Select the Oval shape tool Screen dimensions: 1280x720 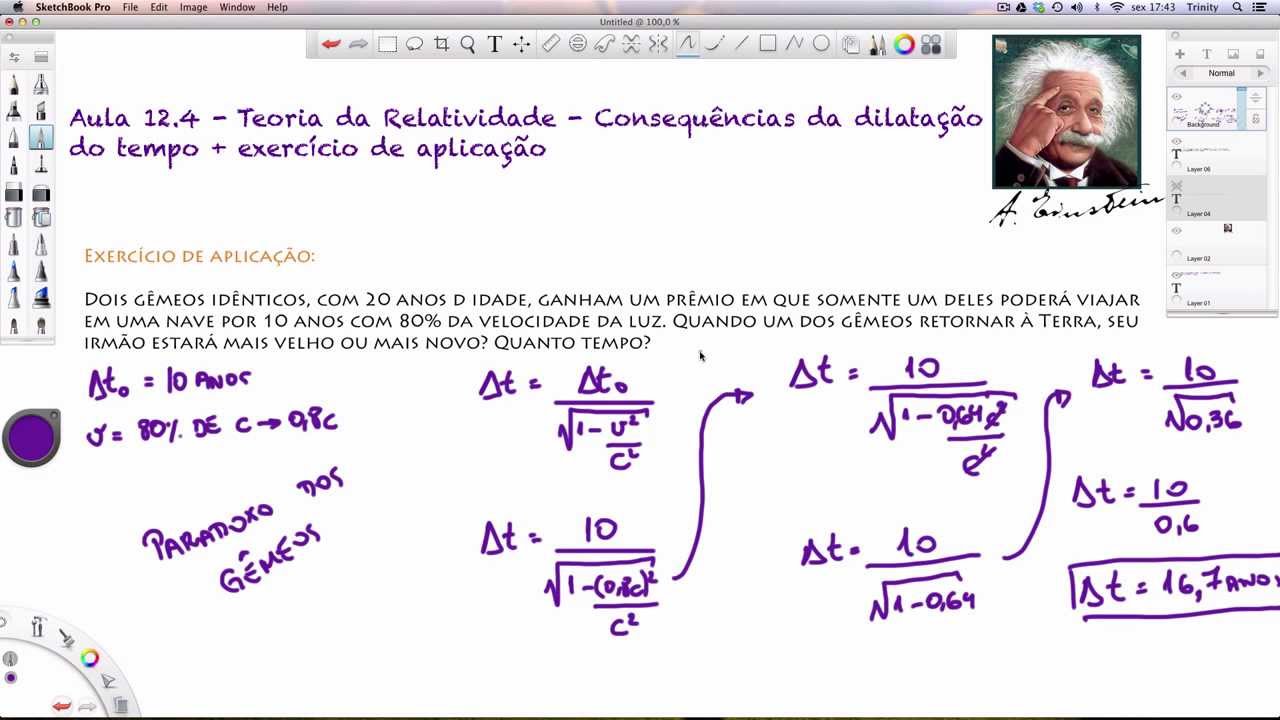(x=821, y=44)
